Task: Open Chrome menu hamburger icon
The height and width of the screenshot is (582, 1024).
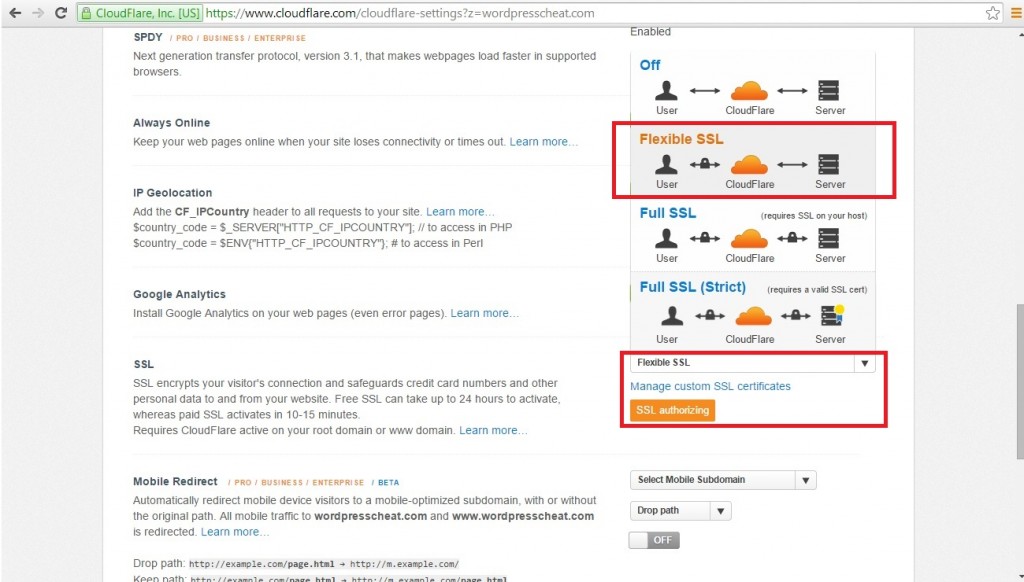Action: (1016, 13)
